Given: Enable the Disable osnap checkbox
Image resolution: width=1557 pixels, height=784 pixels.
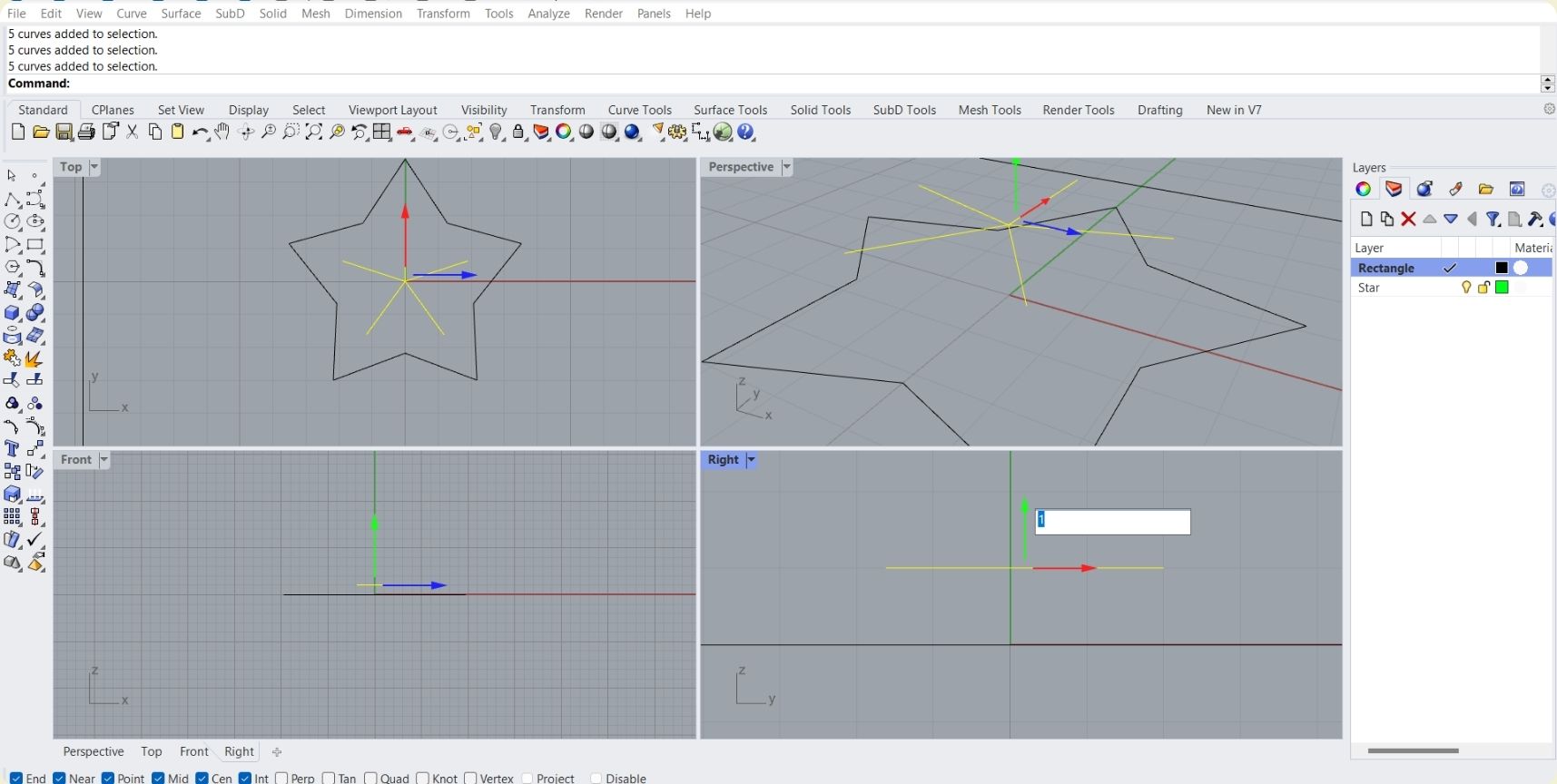Looking at the screenshot, I should [x=596, y=778].
